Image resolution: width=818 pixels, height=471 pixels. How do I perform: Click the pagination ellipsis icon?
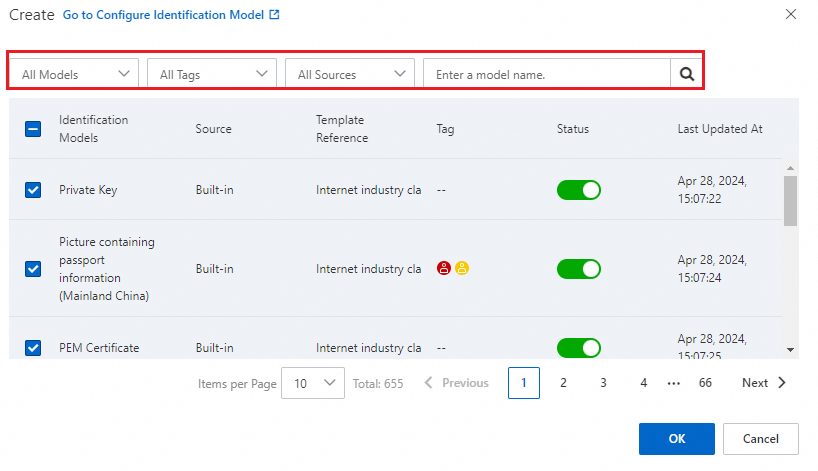[673, 383]
